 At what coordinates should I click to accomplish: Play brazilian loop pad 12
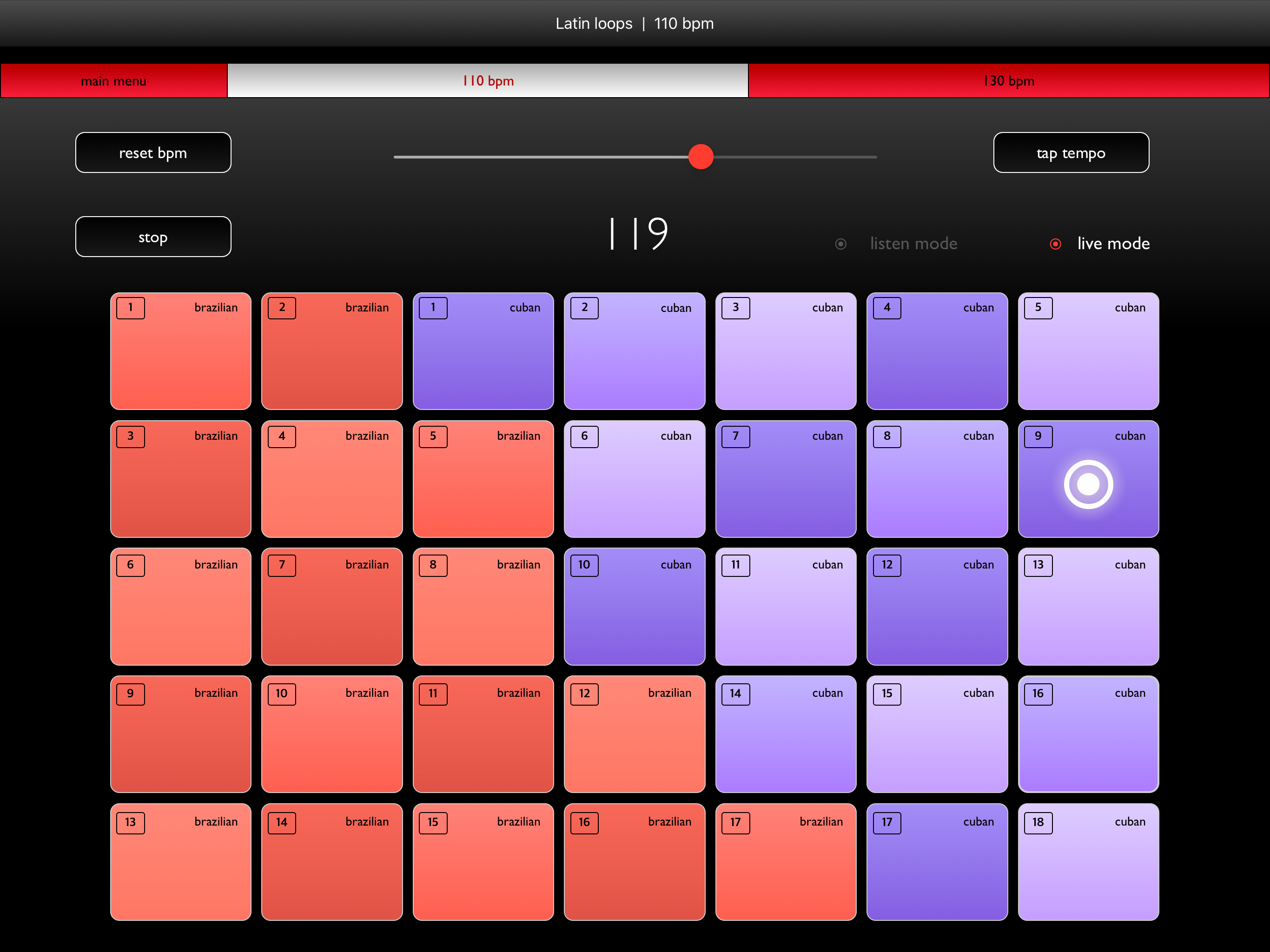[634, 734]
